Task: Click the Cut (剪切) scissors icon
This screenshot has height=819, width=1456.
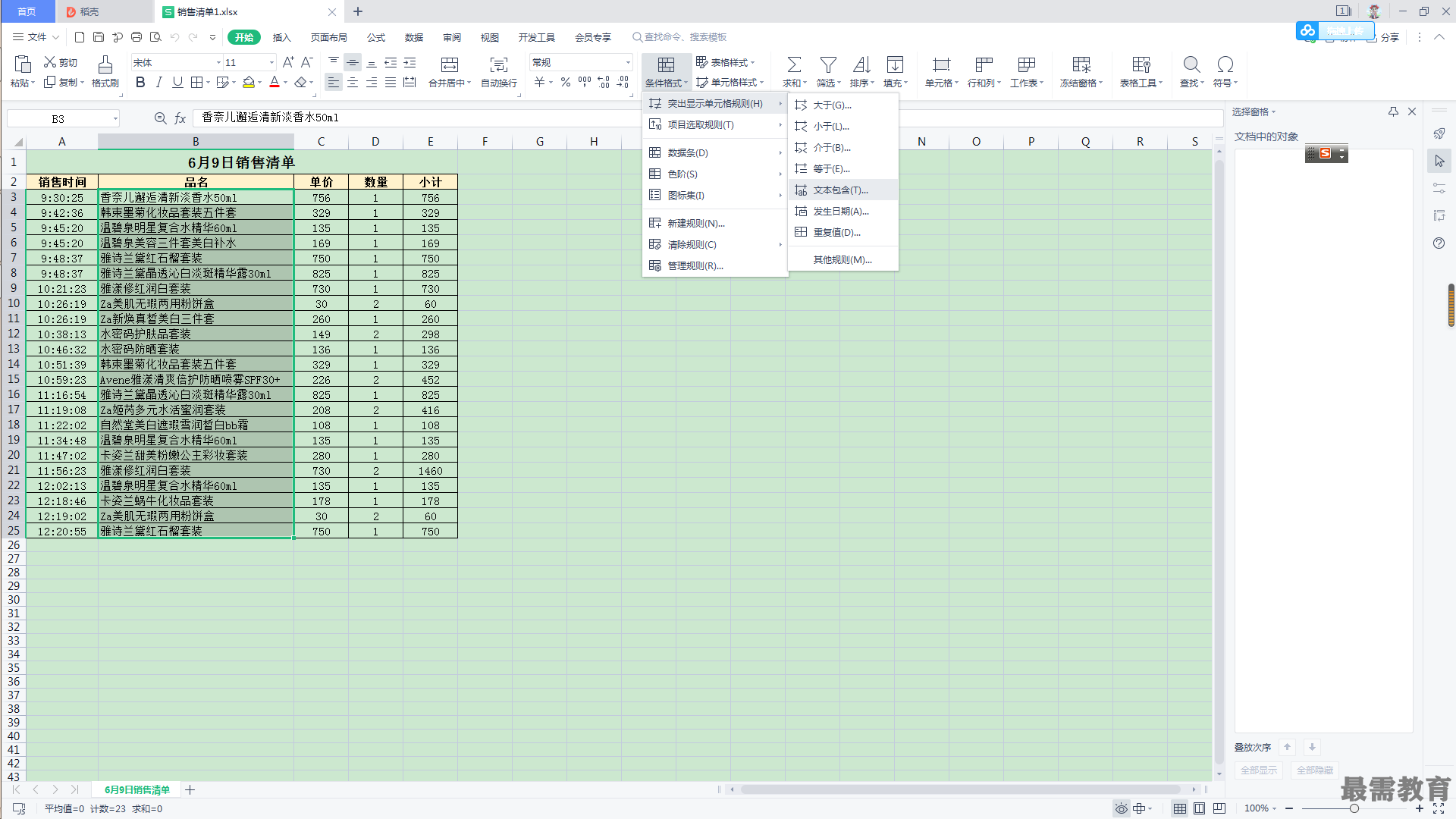Action: click(50, 62)
